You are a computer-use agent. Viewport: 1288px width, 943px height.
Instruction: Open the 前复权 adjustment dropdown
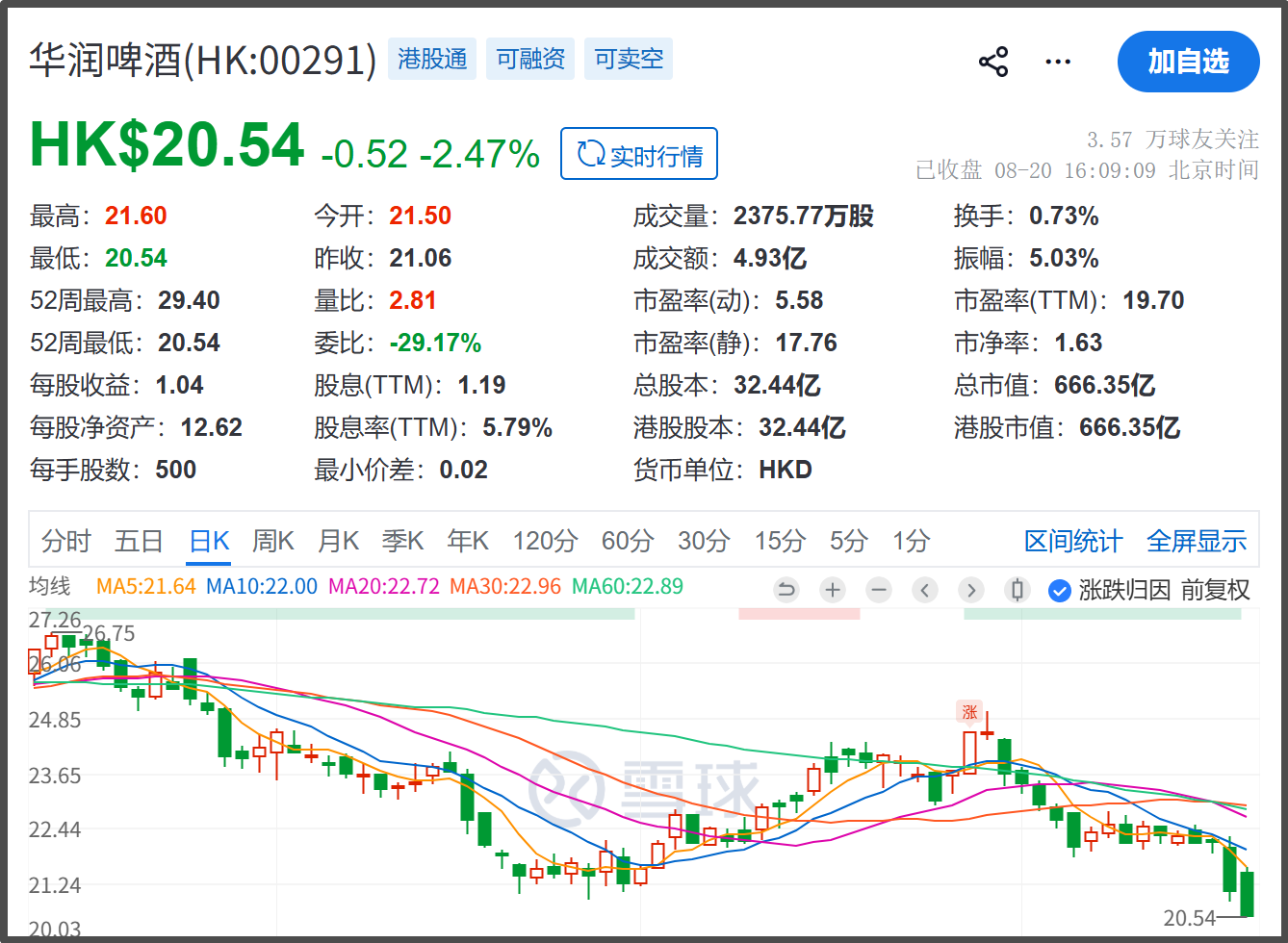tap(1215, 590)
